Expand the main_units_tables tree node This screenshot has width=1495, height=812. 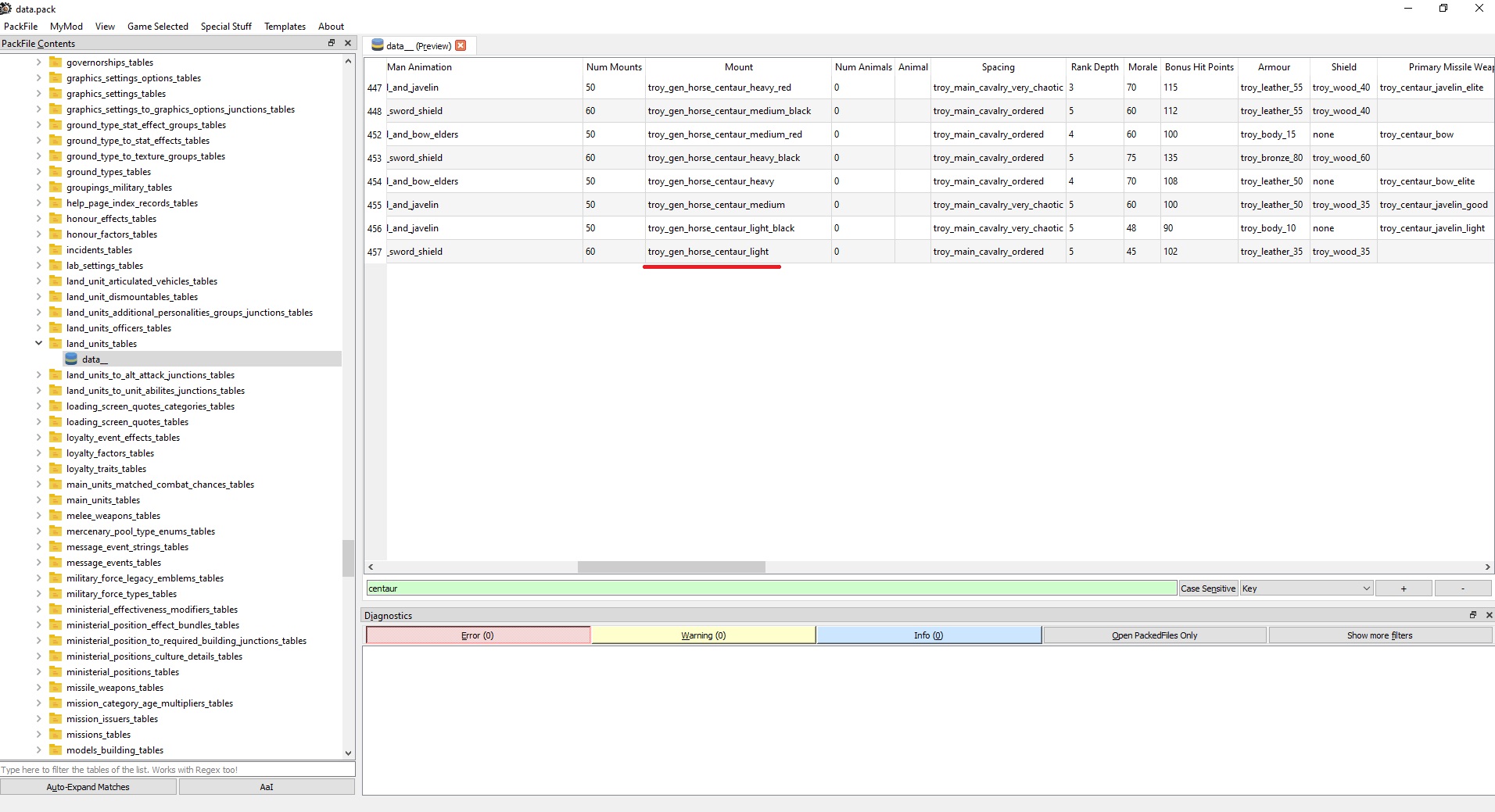point(38,499)
